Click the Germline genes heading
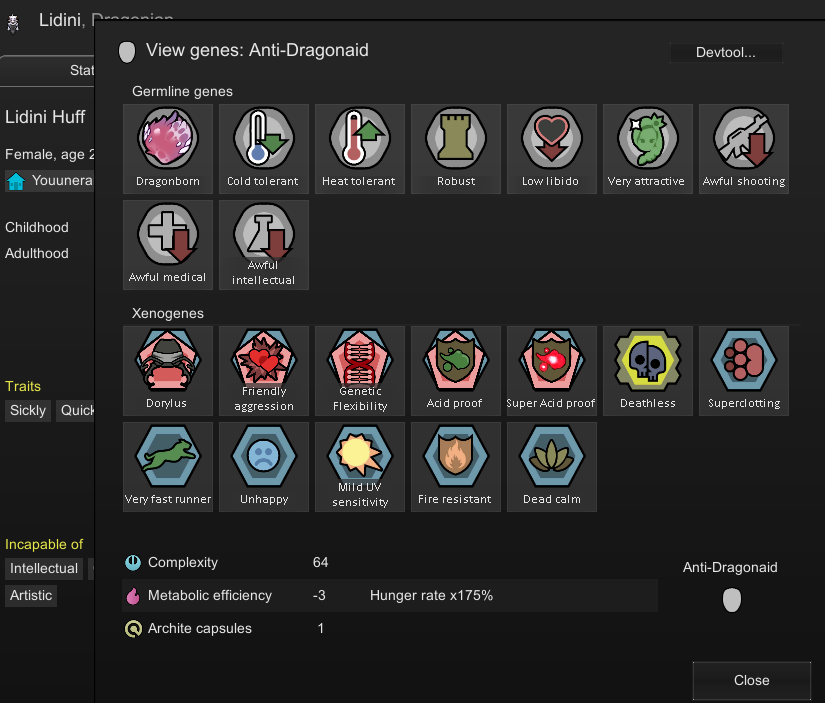This screenshot has width=825, height=703. (x=182, y=92)
